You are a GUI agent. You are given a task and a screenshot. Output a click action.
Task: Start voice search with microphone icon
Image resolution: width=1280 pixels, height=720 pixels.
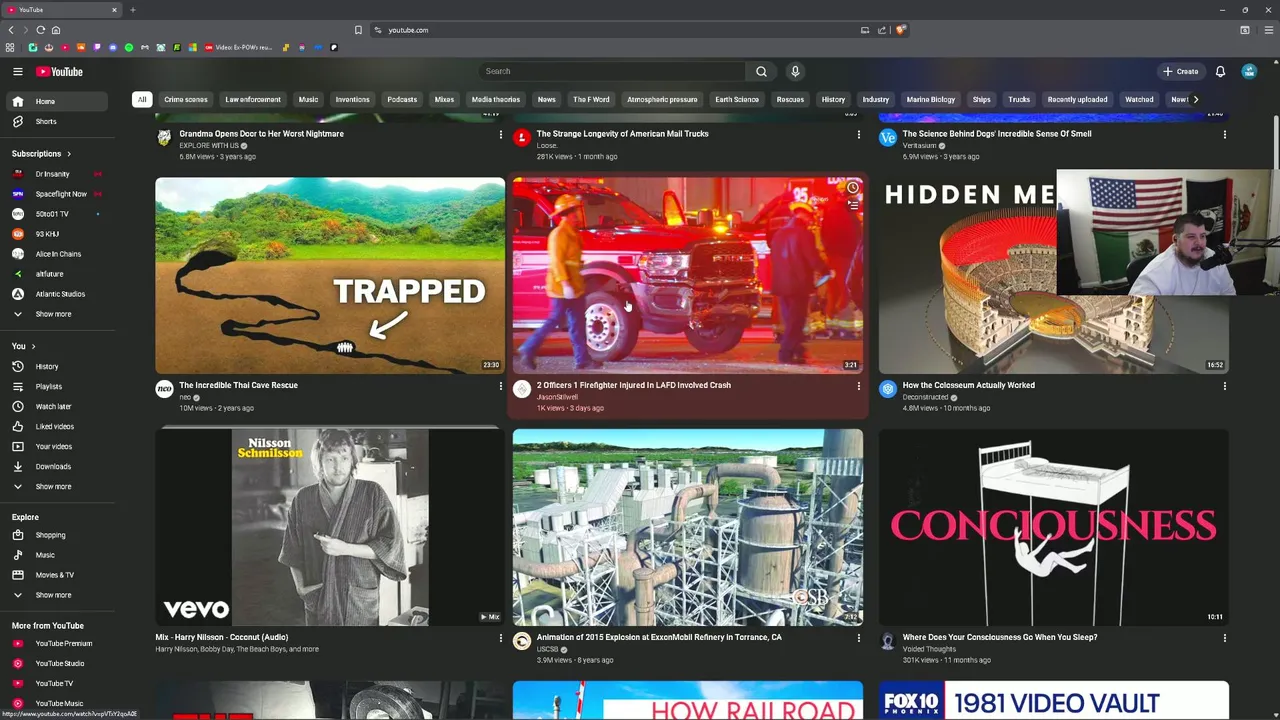(795, 71)
